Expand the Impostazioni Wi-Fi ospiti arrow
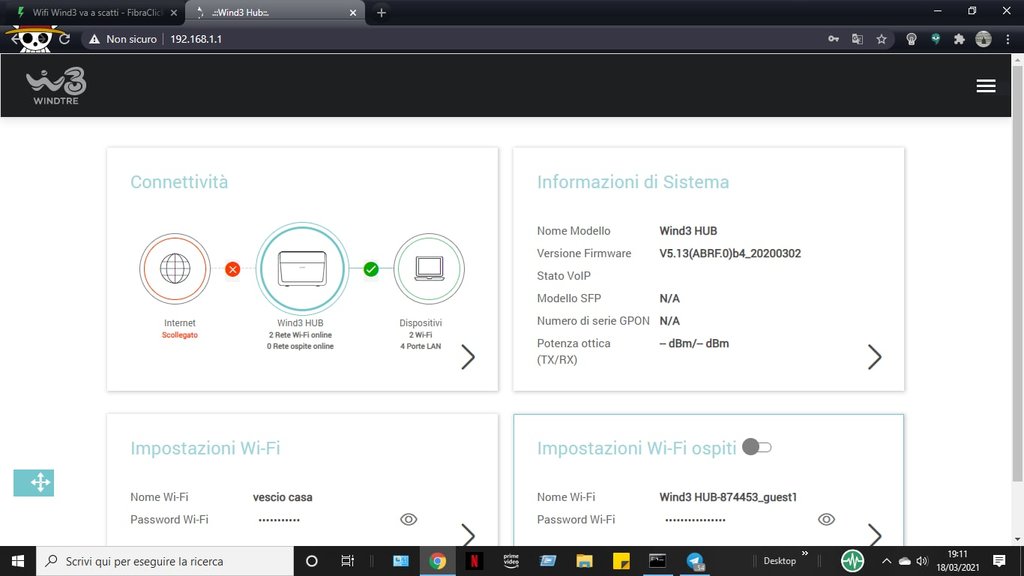The height and width of the screenshot is (576, 1024). [874, 535]
